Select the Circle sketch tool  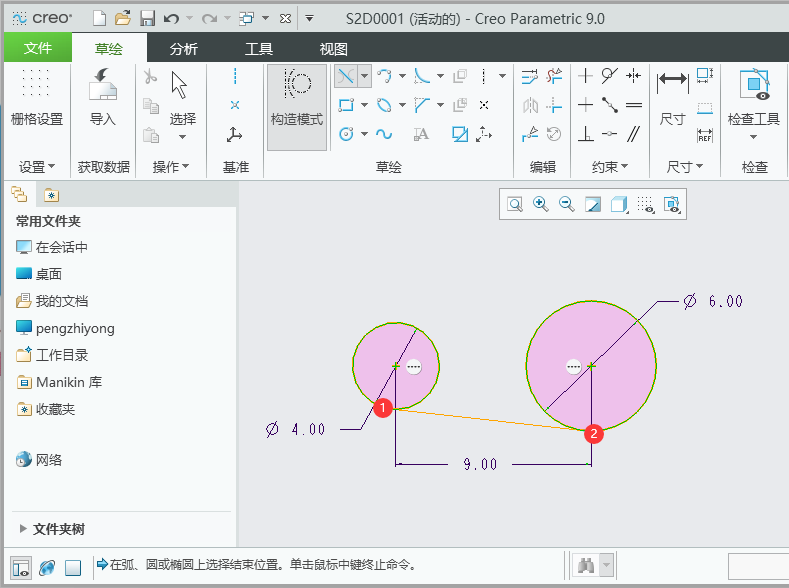click(x=346, y=134)
